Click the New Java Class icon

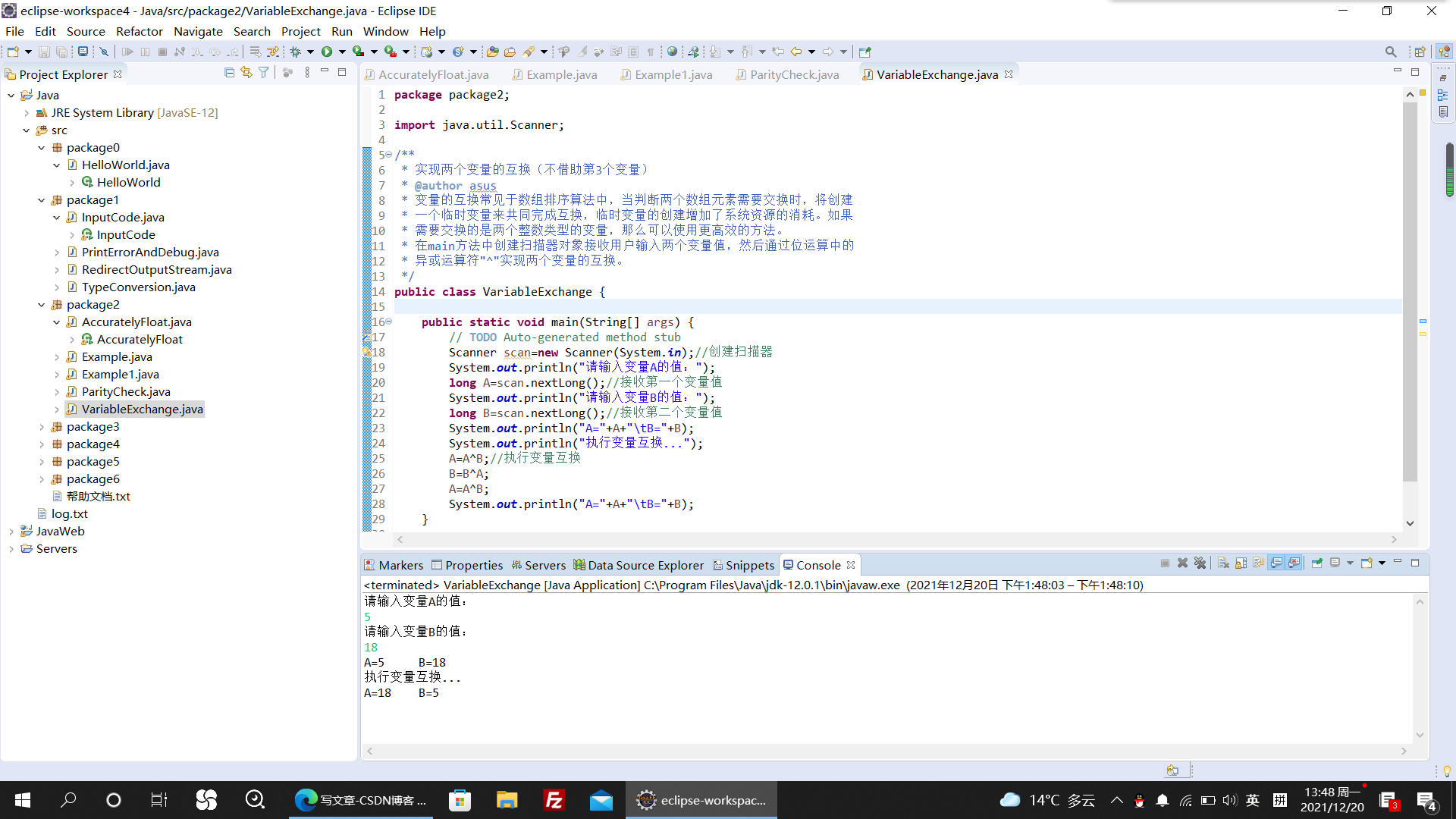458,52
